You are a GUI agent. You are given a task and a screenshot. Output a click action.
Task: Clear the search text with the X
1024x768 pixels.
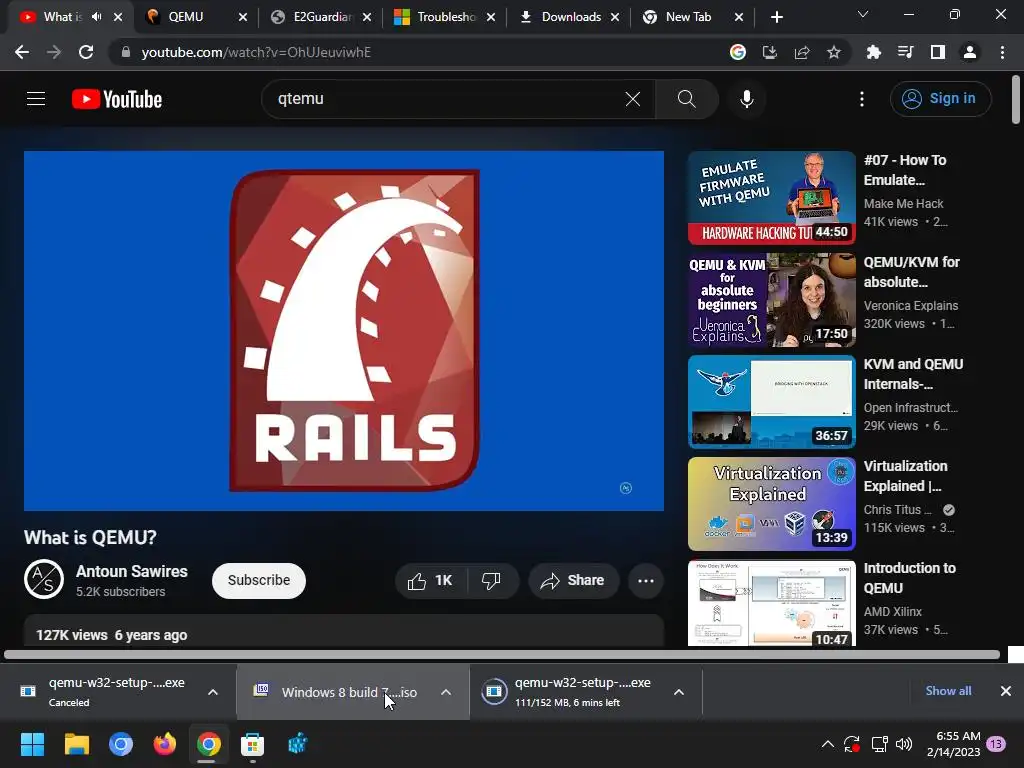point(632,99)
